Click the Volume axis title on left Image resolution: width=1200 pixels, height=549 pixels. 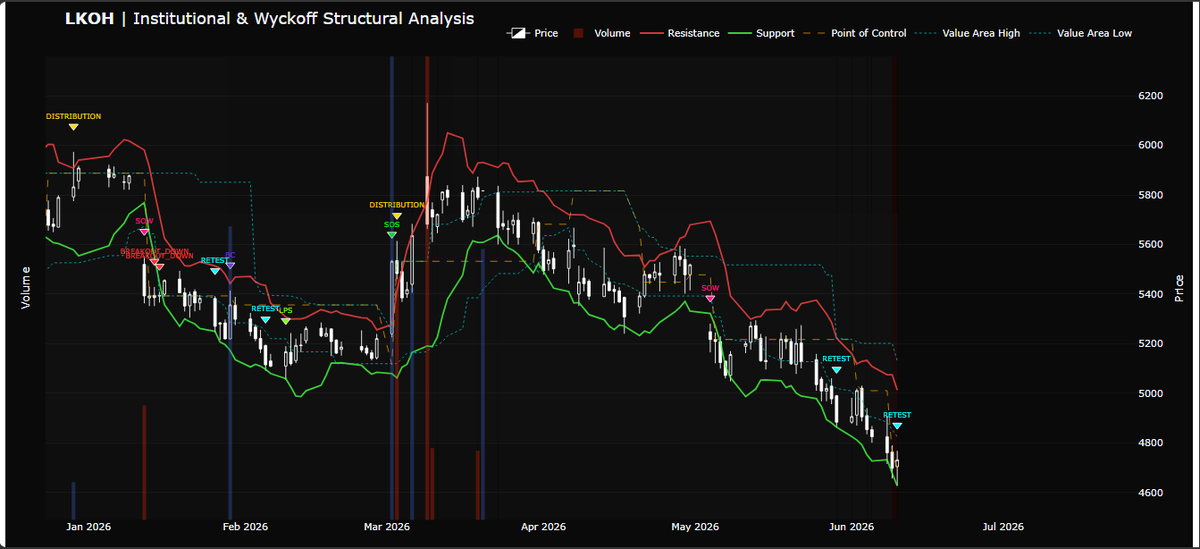[27, 287]
